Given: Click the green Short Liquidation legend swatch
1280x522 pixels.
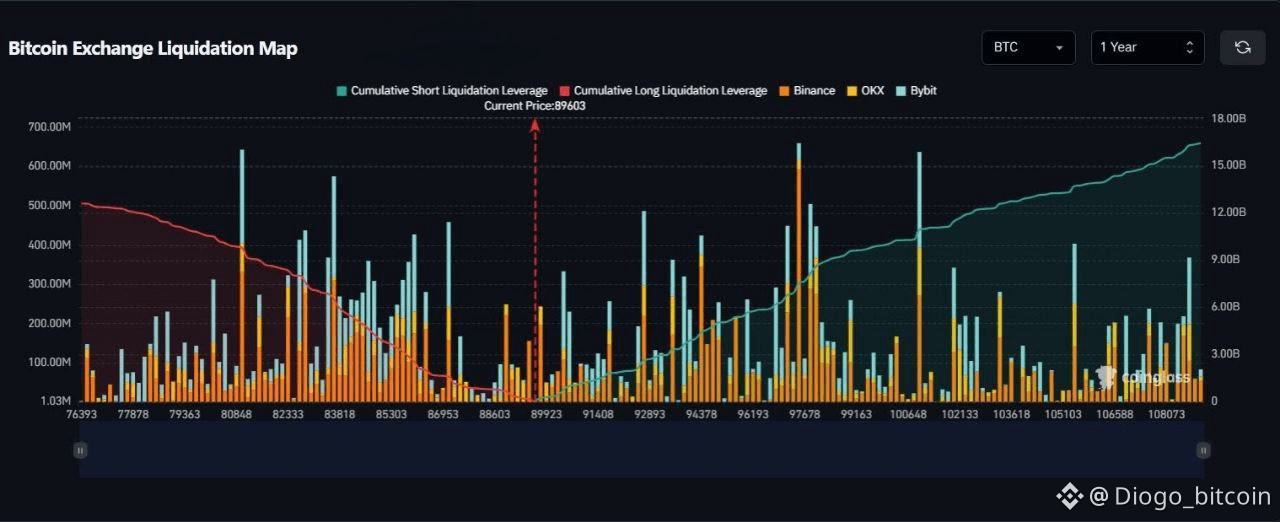Looking at the screenshot, I should [x=342, y=91].
